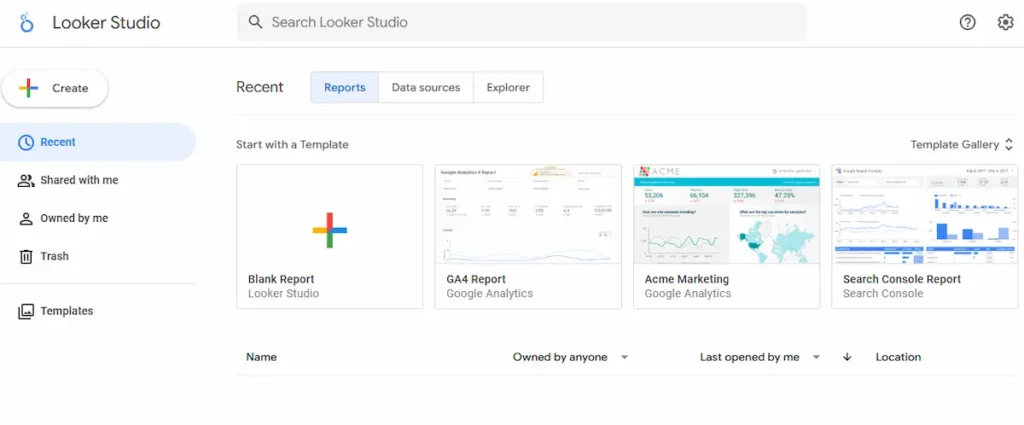Screen dimensions: 1024x425
Task: Expand the Template Gallery toggle
Action: coord(963,145)
